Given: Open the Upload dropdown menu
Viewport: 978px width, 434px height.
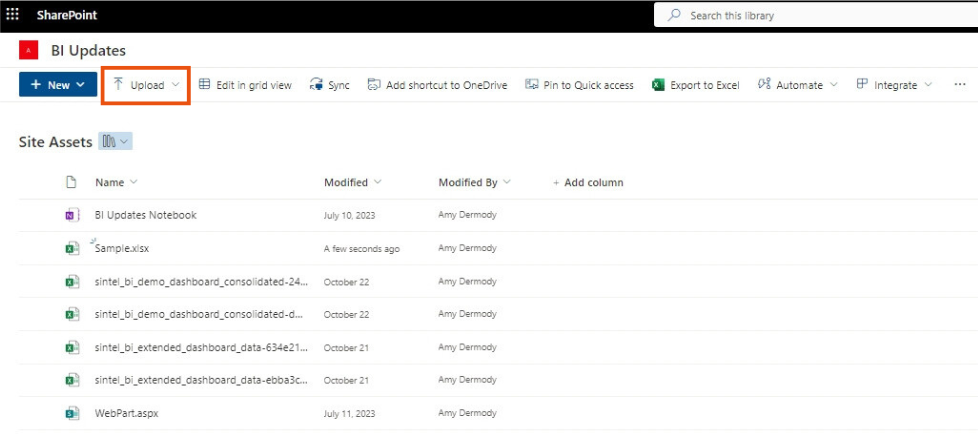Looking at the screenshot, I should pos(147,85).
